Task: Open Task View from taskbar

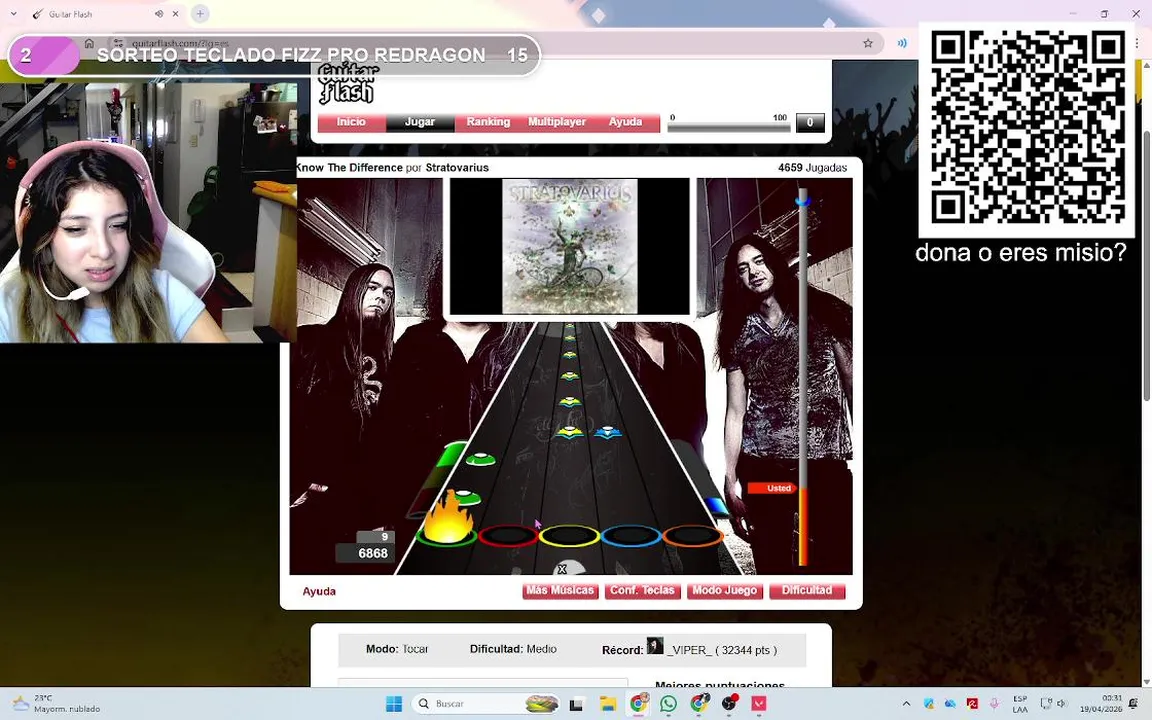Action: pyautogui.click(x=576, y=704)
